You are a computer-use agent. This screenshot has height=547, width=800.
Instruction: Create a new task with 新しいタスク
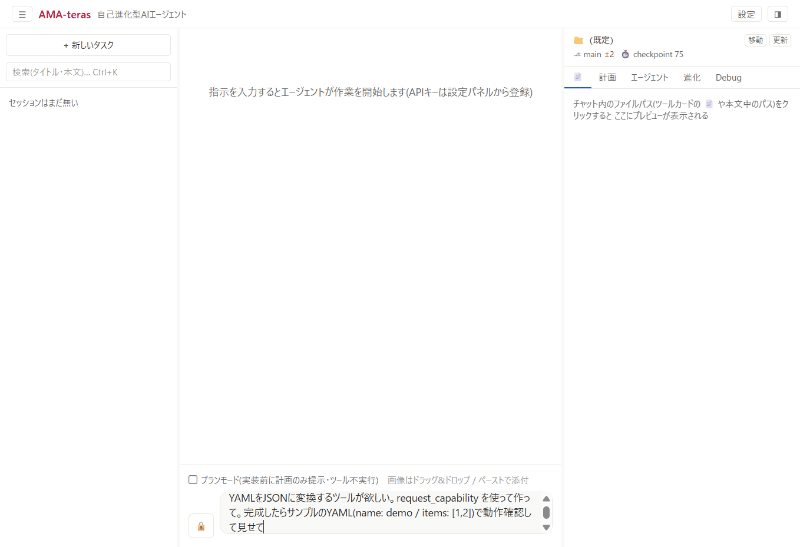pos(88,45)
